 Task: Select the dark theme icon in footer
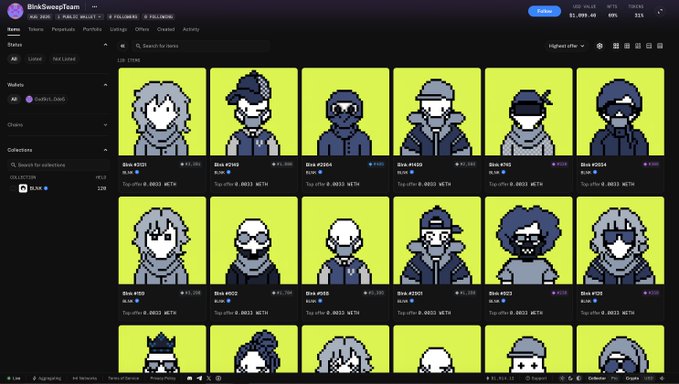[x=570, y=378]
